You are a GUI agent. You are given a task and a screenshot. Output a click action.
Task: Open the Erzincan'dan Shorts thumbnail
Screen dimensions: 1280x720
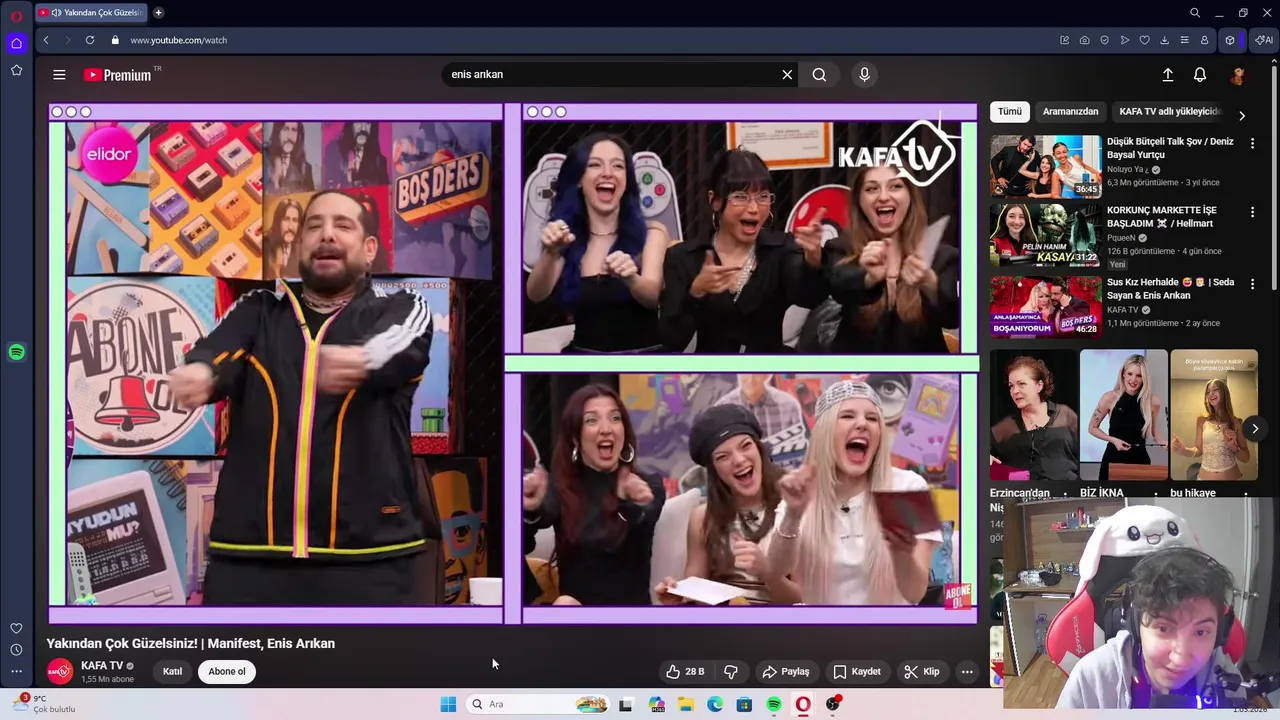coord(1034,415)
